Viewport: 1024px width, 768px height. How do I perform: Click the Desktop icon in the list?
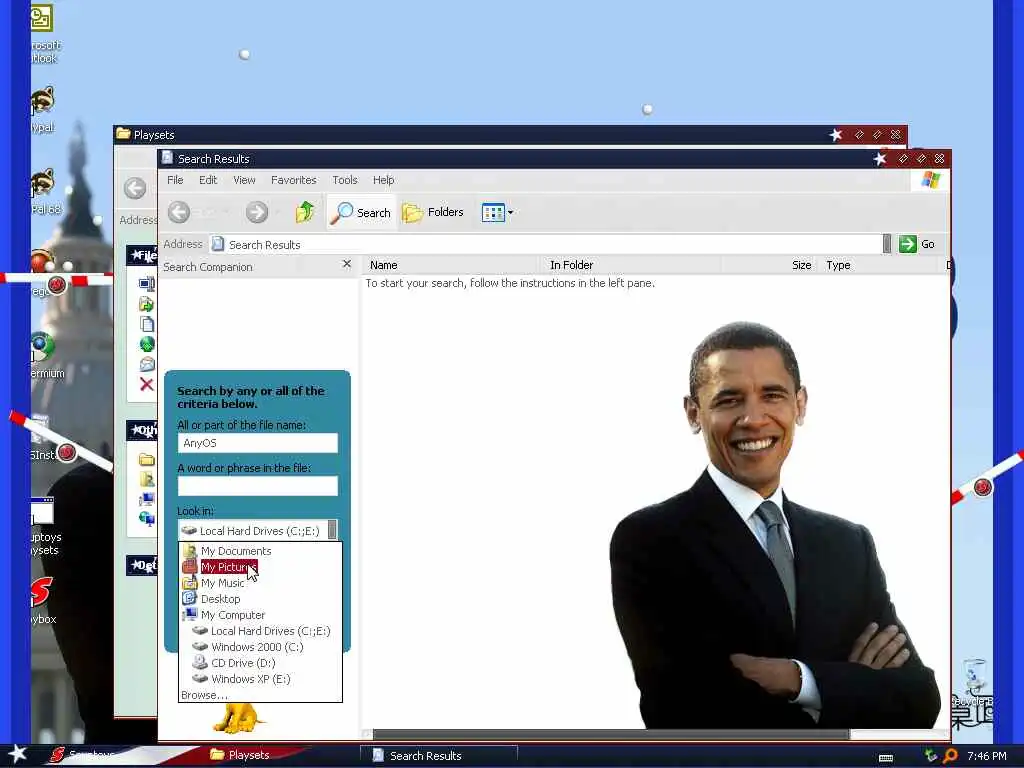[x=189, y=598]
